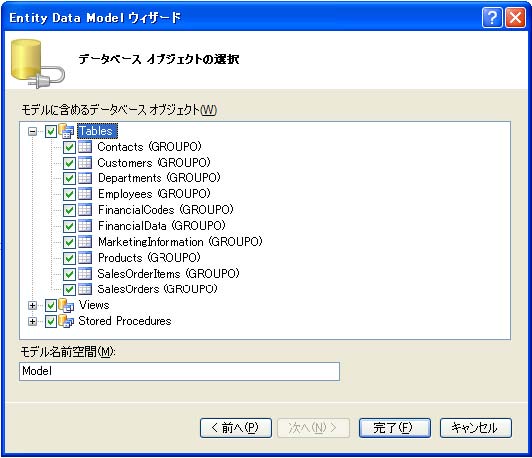The image size is (532, 458).
Task: Click the Employees table icon
Action: coord(85,194)
